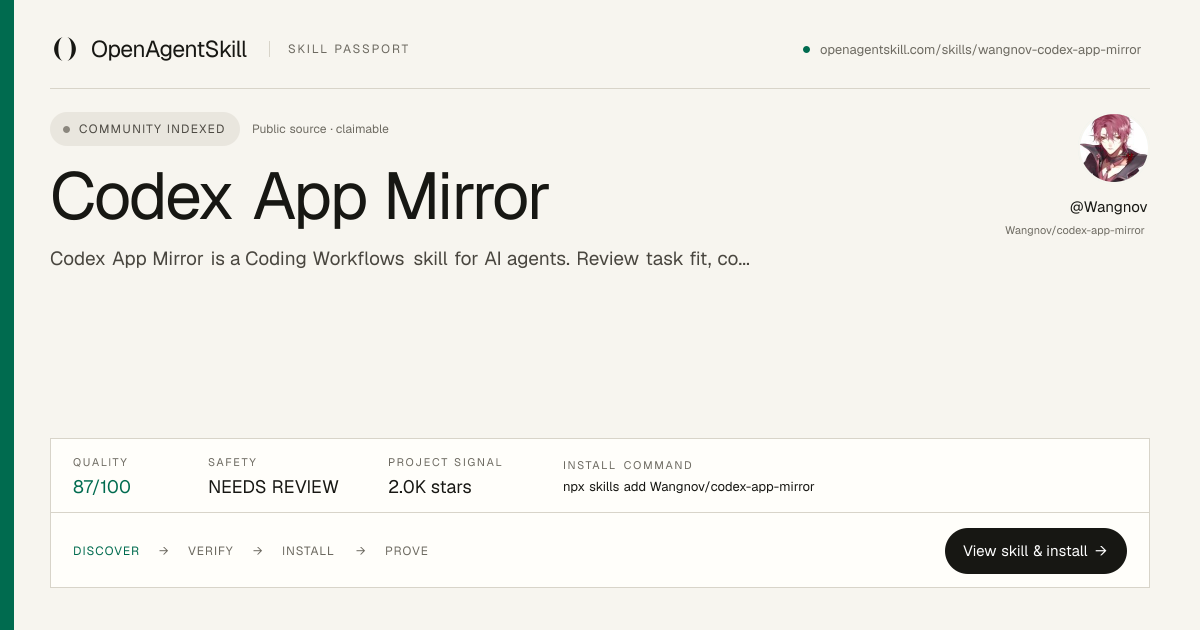Screen dimensions: 1200x630
Task: Click the SKILL PASSPORT label
Action: pos(348,49)
